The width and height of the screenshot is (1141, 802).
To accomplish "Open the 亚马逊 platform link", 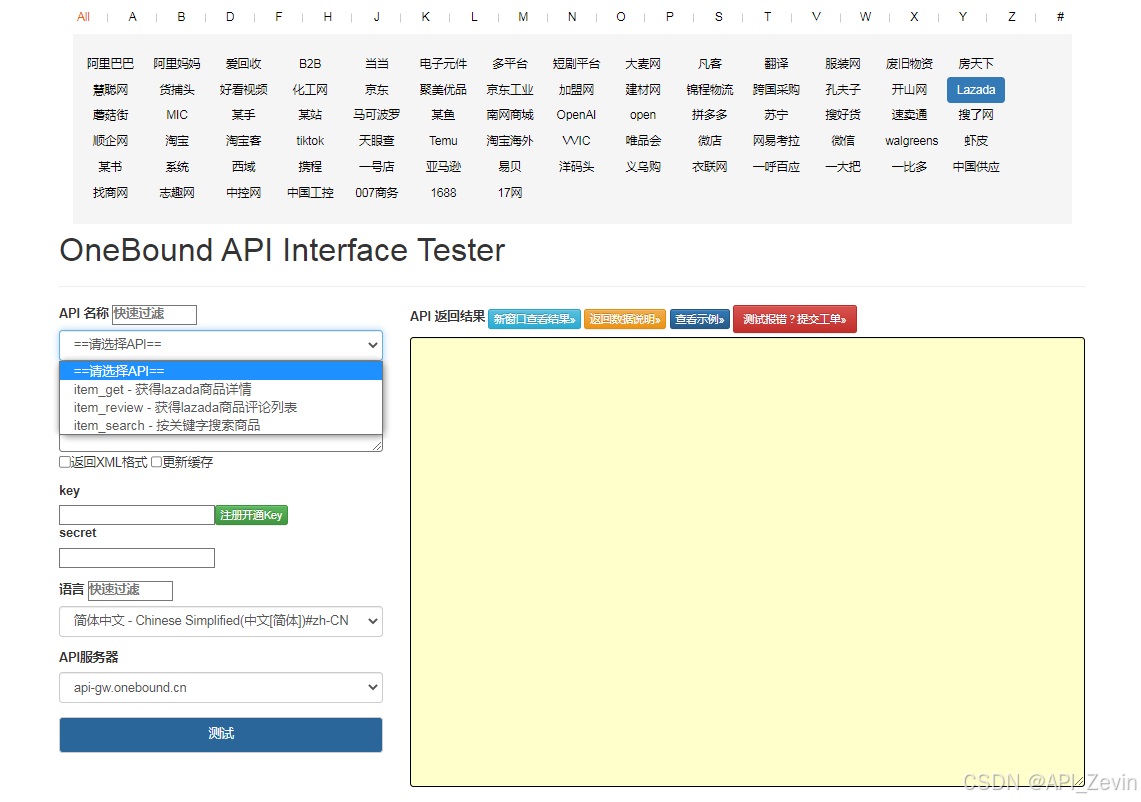I will pos(443,167).
